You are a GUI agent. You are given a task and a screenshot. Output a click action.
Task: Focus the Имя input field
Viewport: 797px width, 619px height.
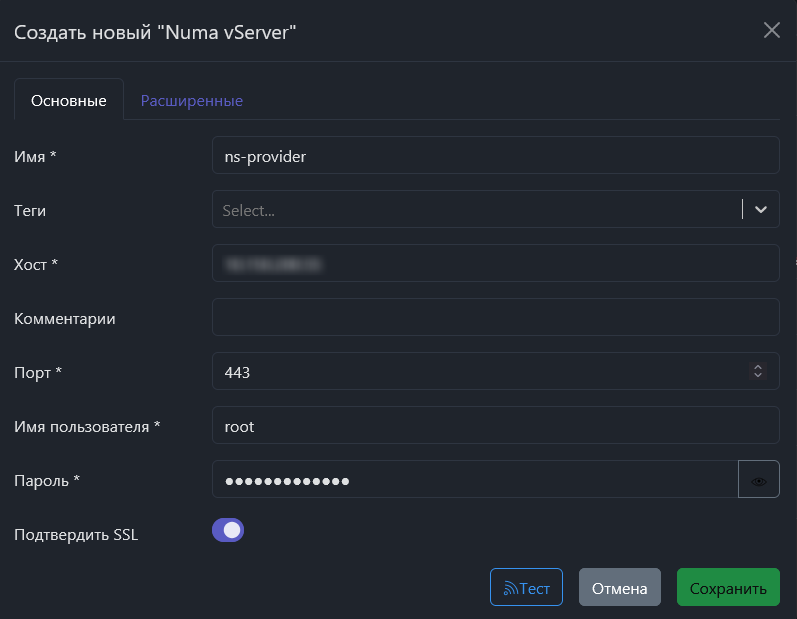(495, 156)
